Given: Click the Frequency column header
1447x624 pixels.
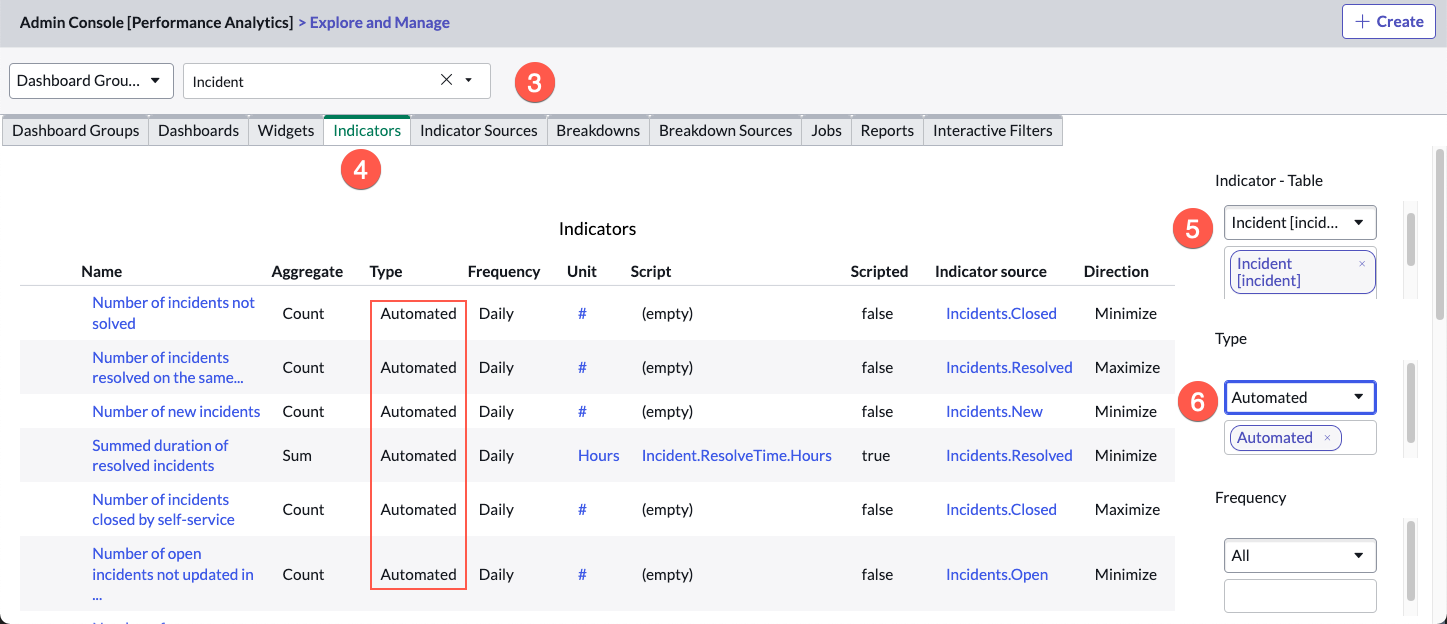Looking at the screenshot, I should pyautogui.click(x=504, y=271).
